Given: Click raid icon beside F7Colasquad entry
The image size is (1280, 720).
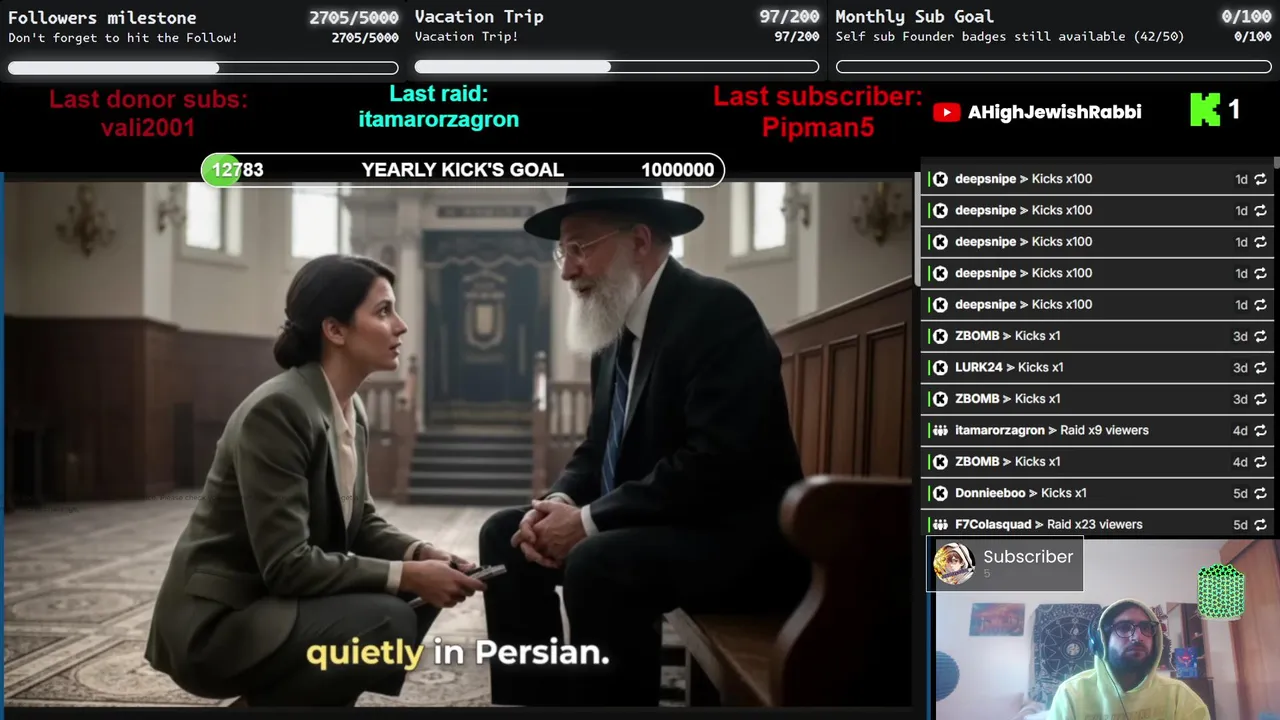Looking at the screenshot, I should point(940,524).
